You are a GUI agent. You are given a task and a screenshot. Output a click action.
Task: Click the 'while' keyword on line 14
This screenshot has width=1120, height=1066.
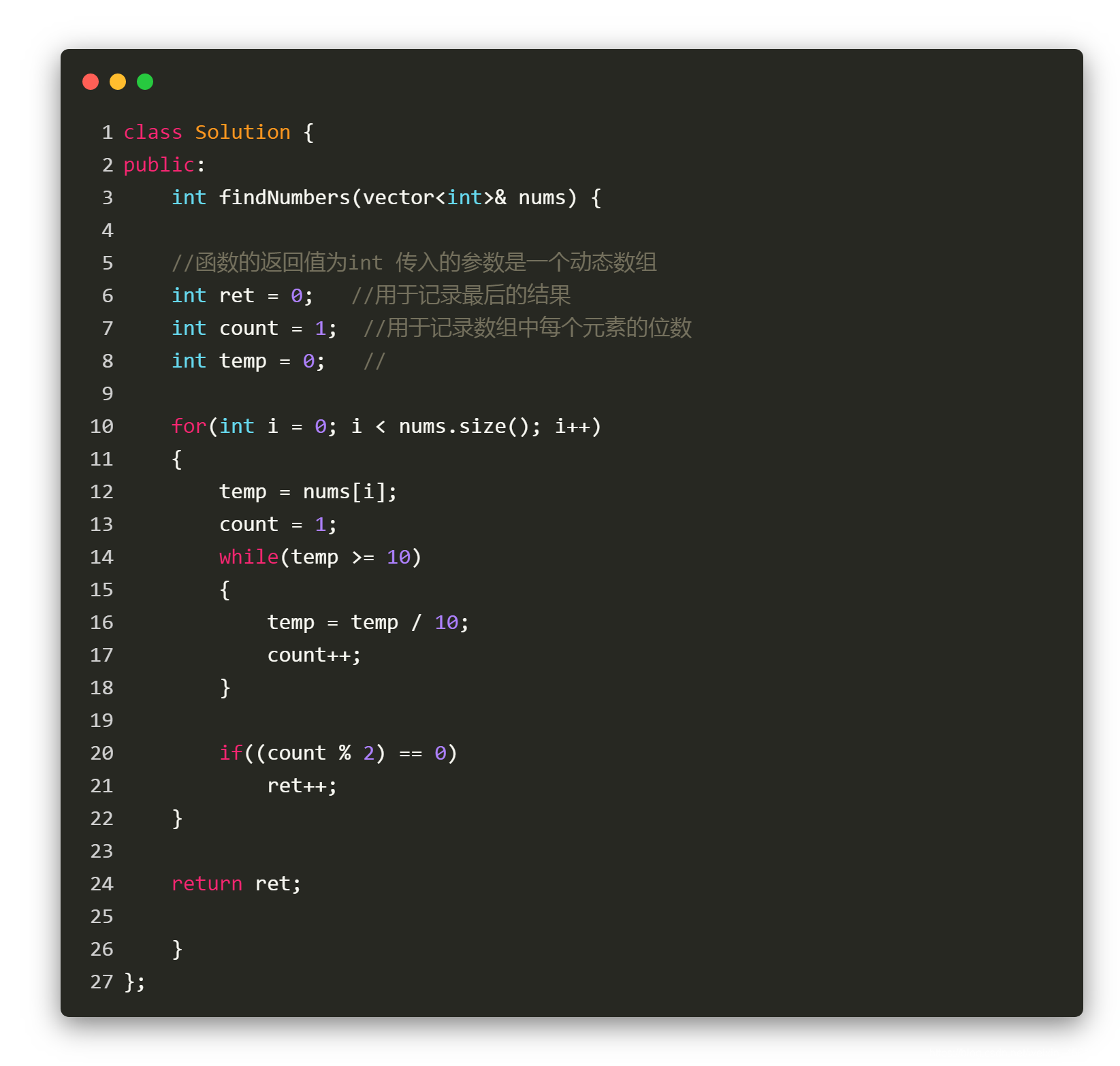point(249,557)
